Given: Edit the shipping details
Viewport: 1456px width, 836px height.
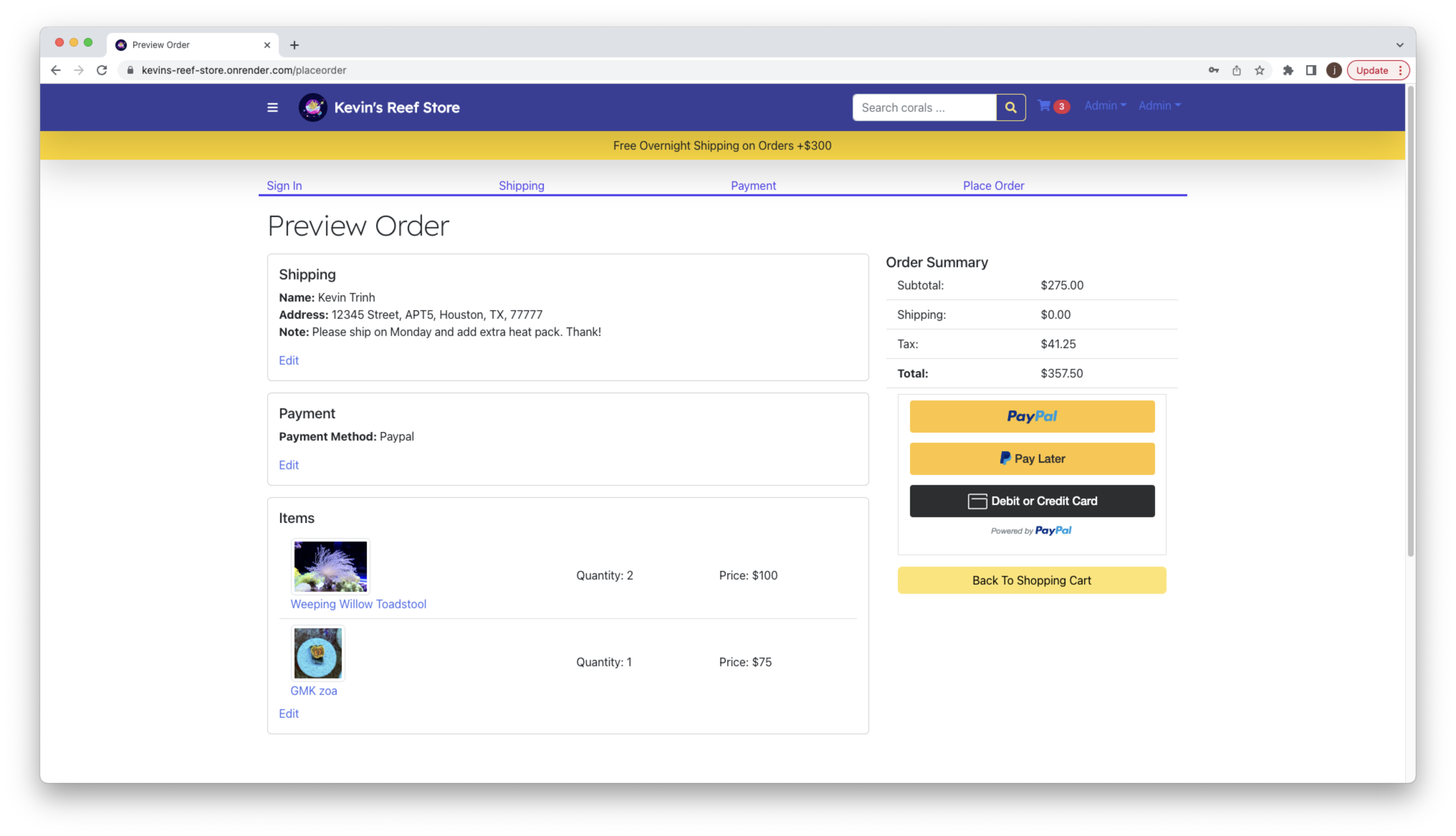Looking at the screenshot, I should 288,360.
